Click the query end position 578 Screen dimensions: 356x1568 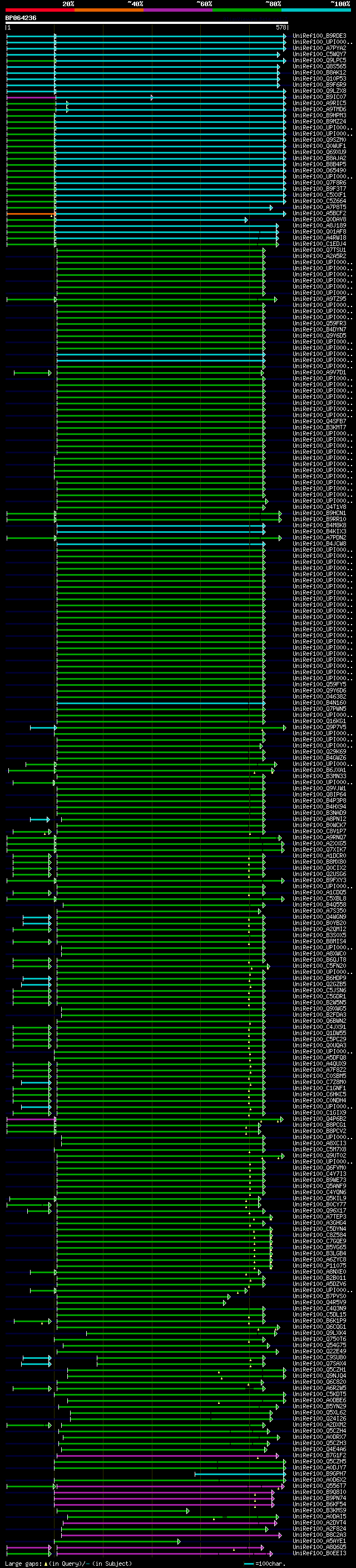[281, 27]
